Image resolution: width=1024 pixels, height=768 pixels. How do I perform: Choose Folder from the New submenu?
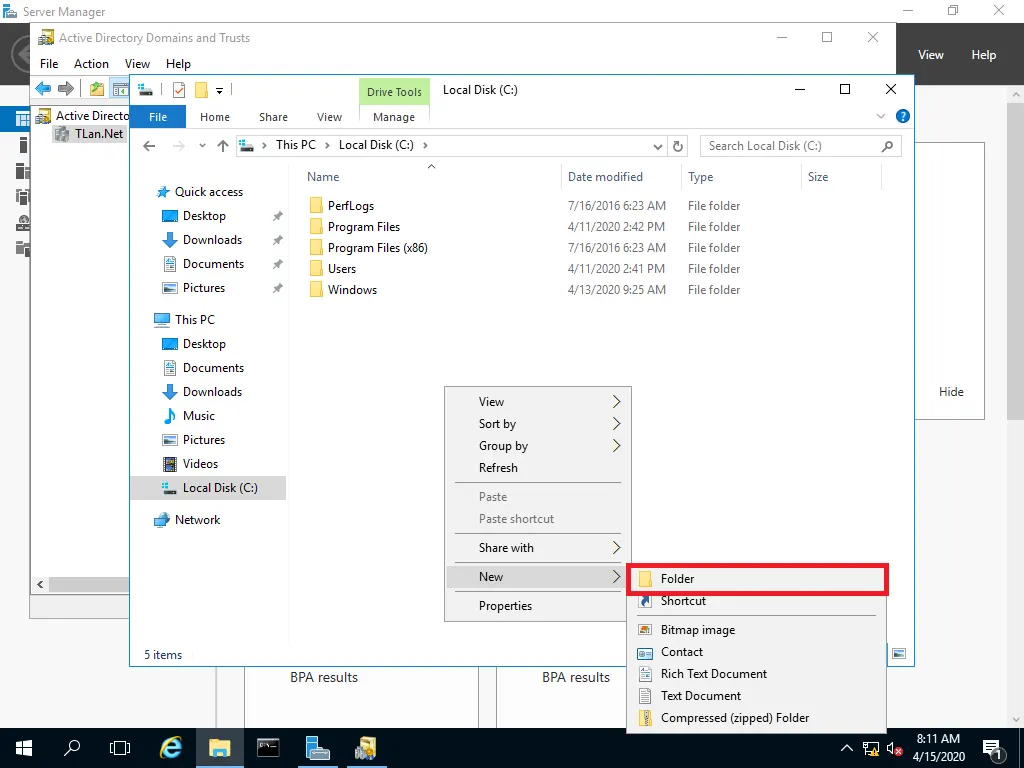757,579
